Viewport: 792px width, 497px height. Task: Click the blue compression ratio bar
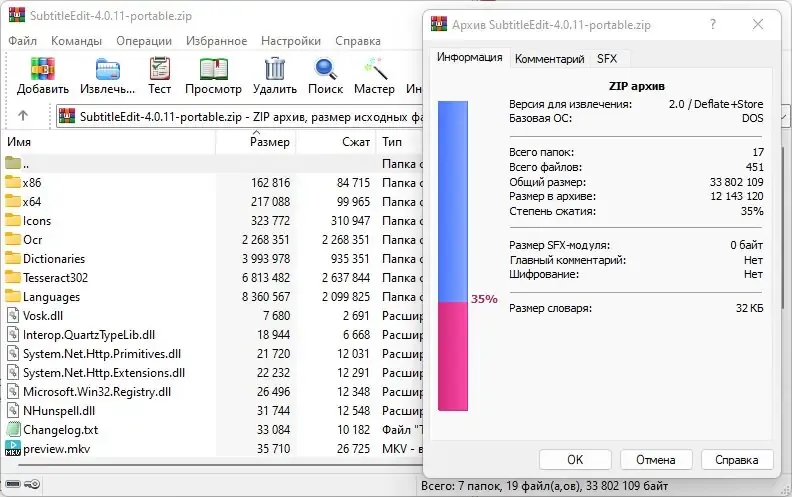pyautogui.click(x=453, y=201)
